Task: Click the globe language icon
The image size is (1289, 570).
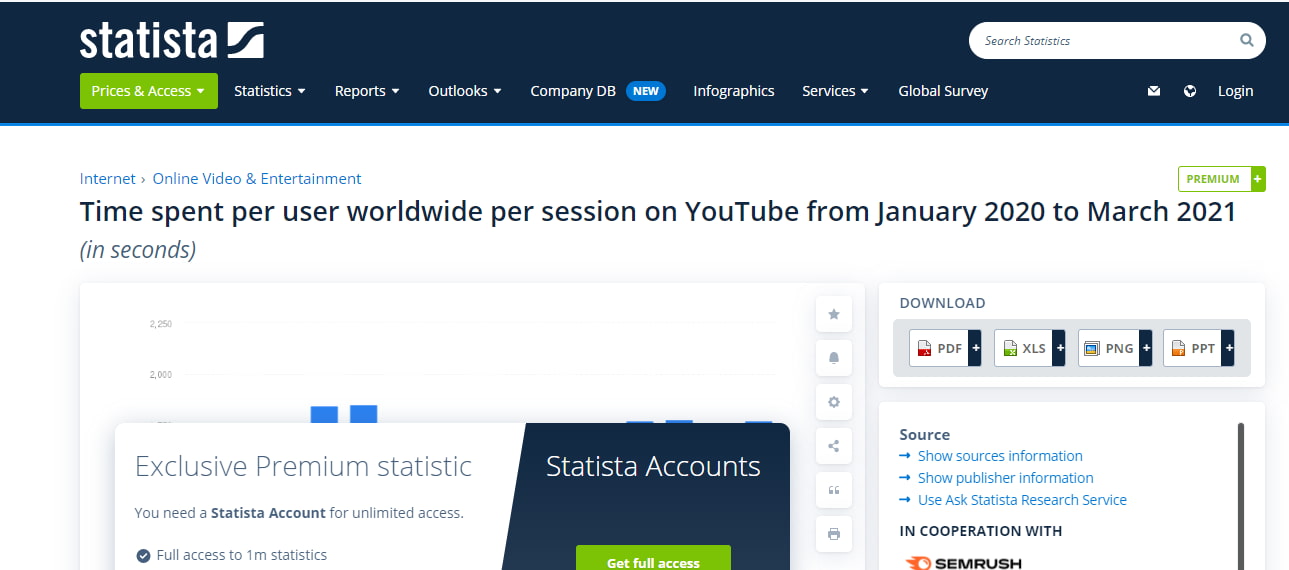Action: (x=1190, y=91)
